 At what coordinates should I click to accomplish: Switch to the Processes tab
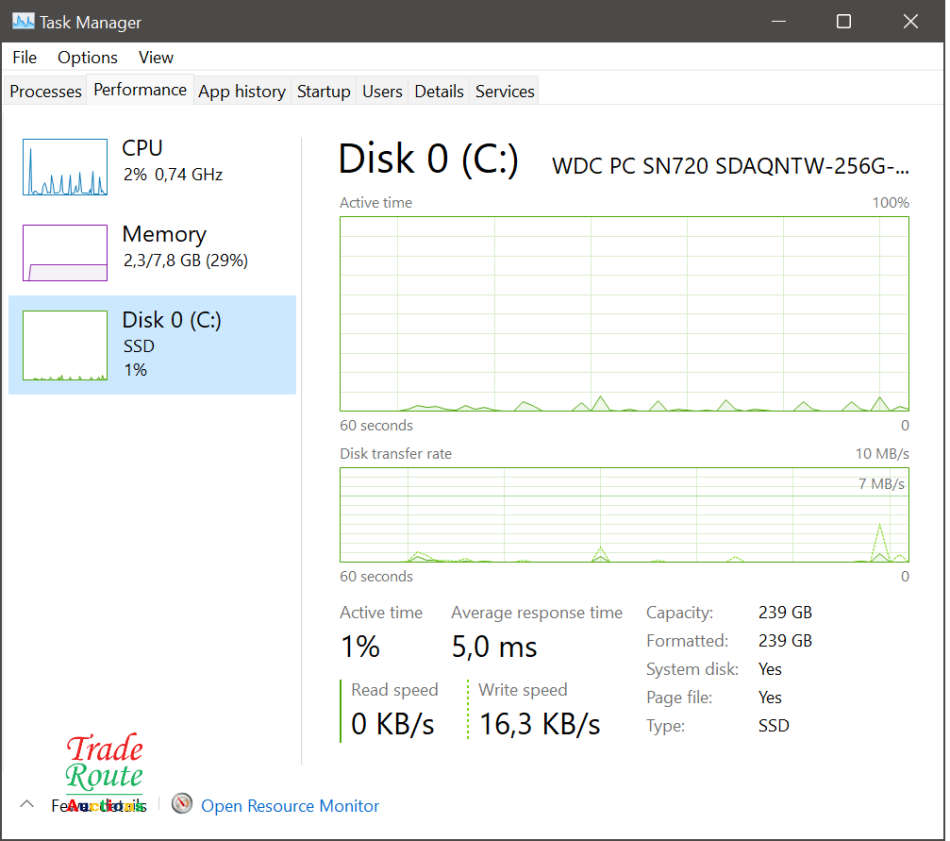pos(45,91)
